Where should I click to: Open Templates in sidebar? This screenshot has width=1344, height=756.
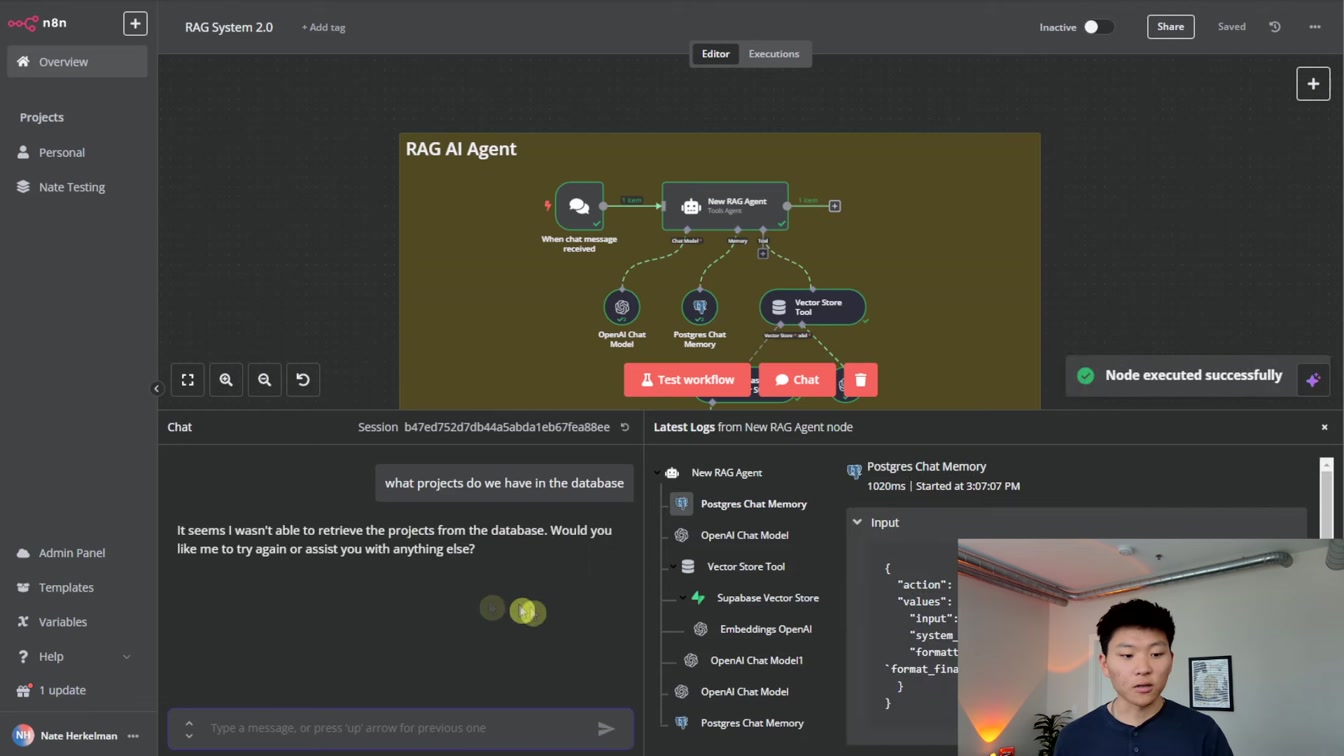click(66, 588)
